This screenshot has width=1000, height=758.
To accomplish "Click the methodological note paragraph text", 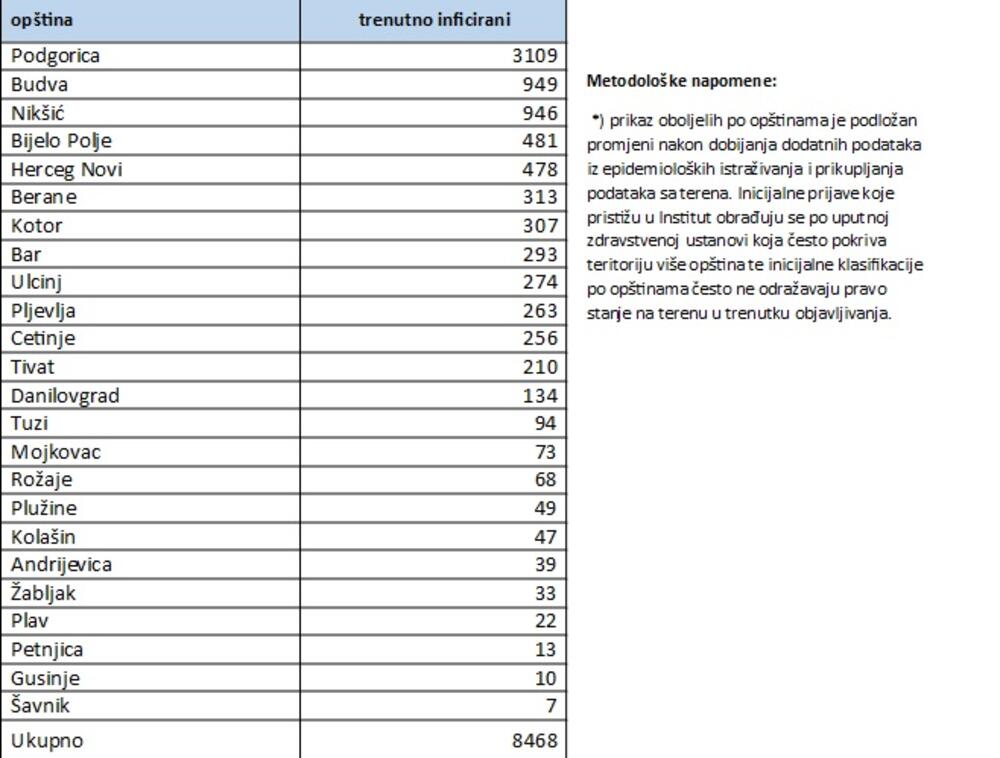I will [x=755, y=217].
